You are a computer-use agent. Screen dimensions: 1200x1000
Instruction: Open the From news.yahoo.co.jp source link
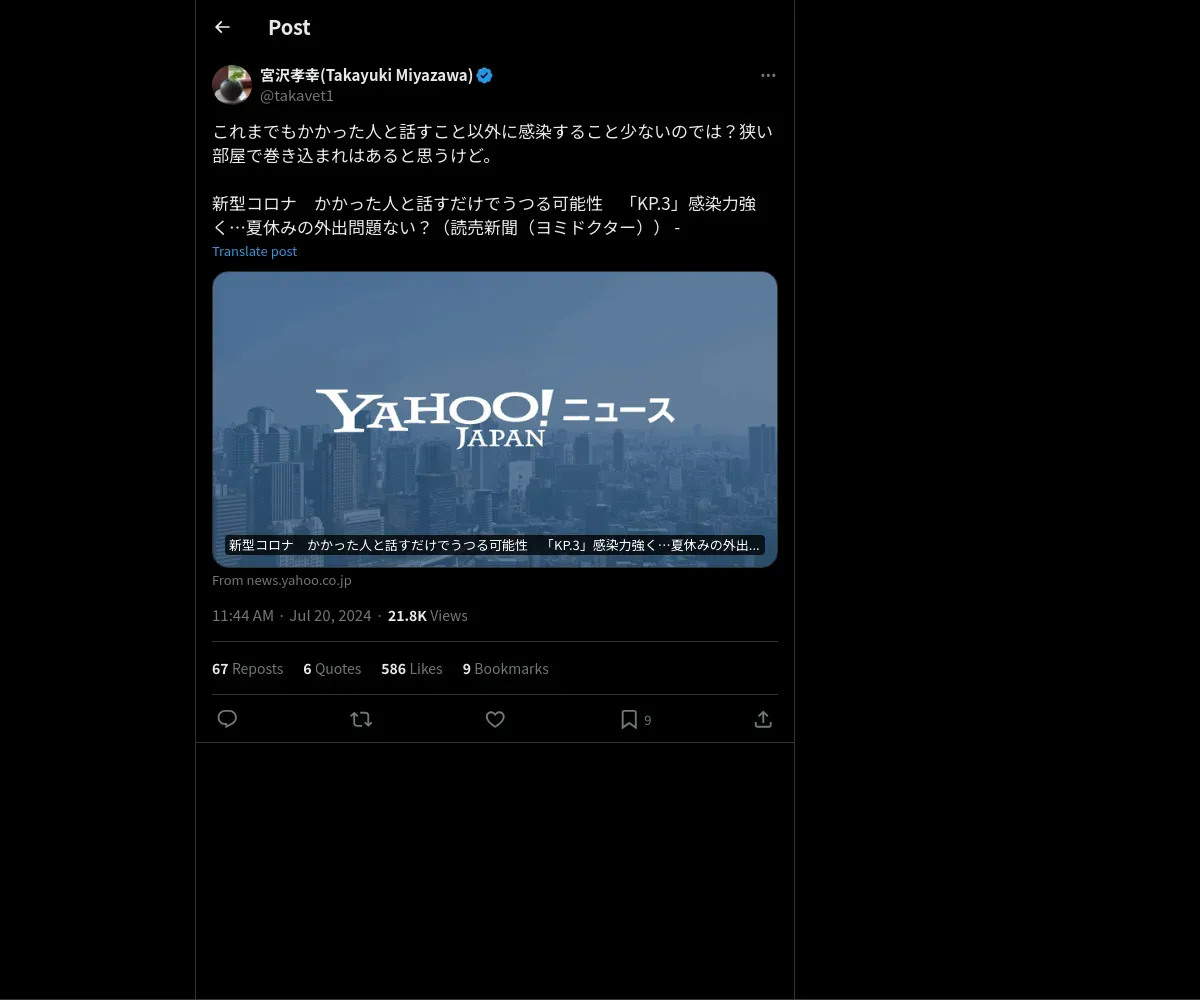[x=282, y=580]
